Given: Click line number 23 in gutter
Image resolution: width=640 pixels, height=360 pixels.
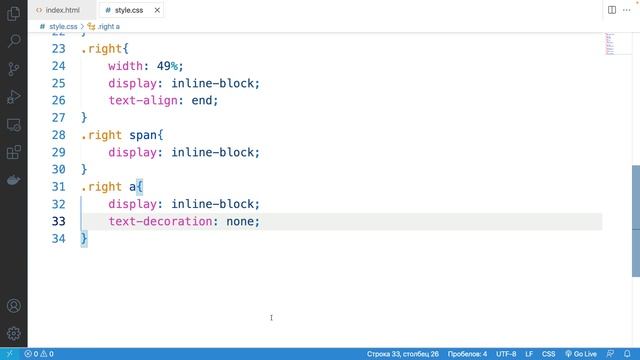Looking at the screenshot, I should pos(58,49).
